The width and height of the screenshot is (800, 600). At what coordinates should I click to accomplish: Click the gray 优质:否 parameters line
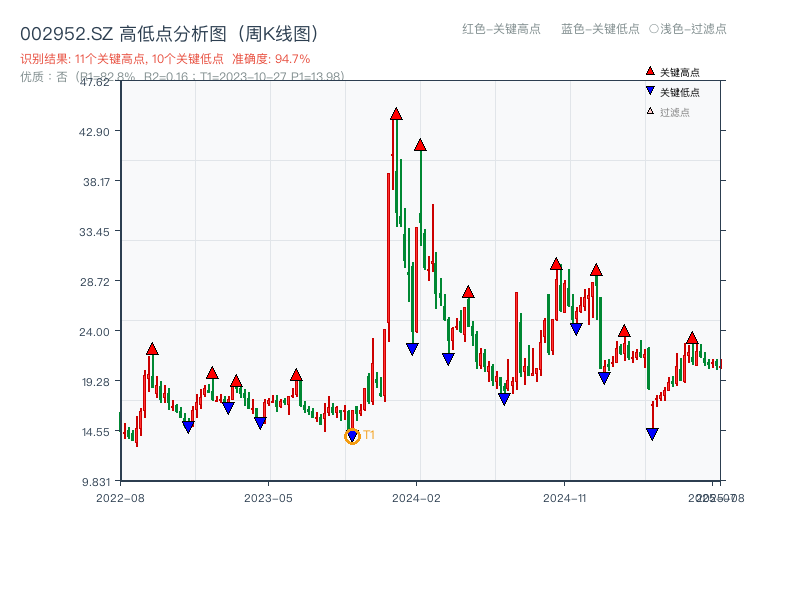tap(182, 77)
